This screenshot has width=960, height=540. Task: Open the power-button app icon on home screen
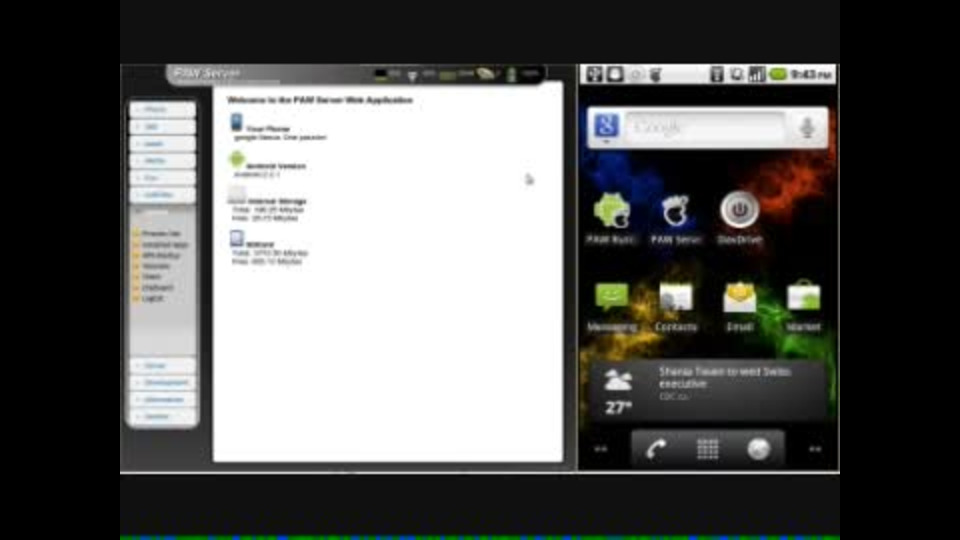click(x=739, y=210)
